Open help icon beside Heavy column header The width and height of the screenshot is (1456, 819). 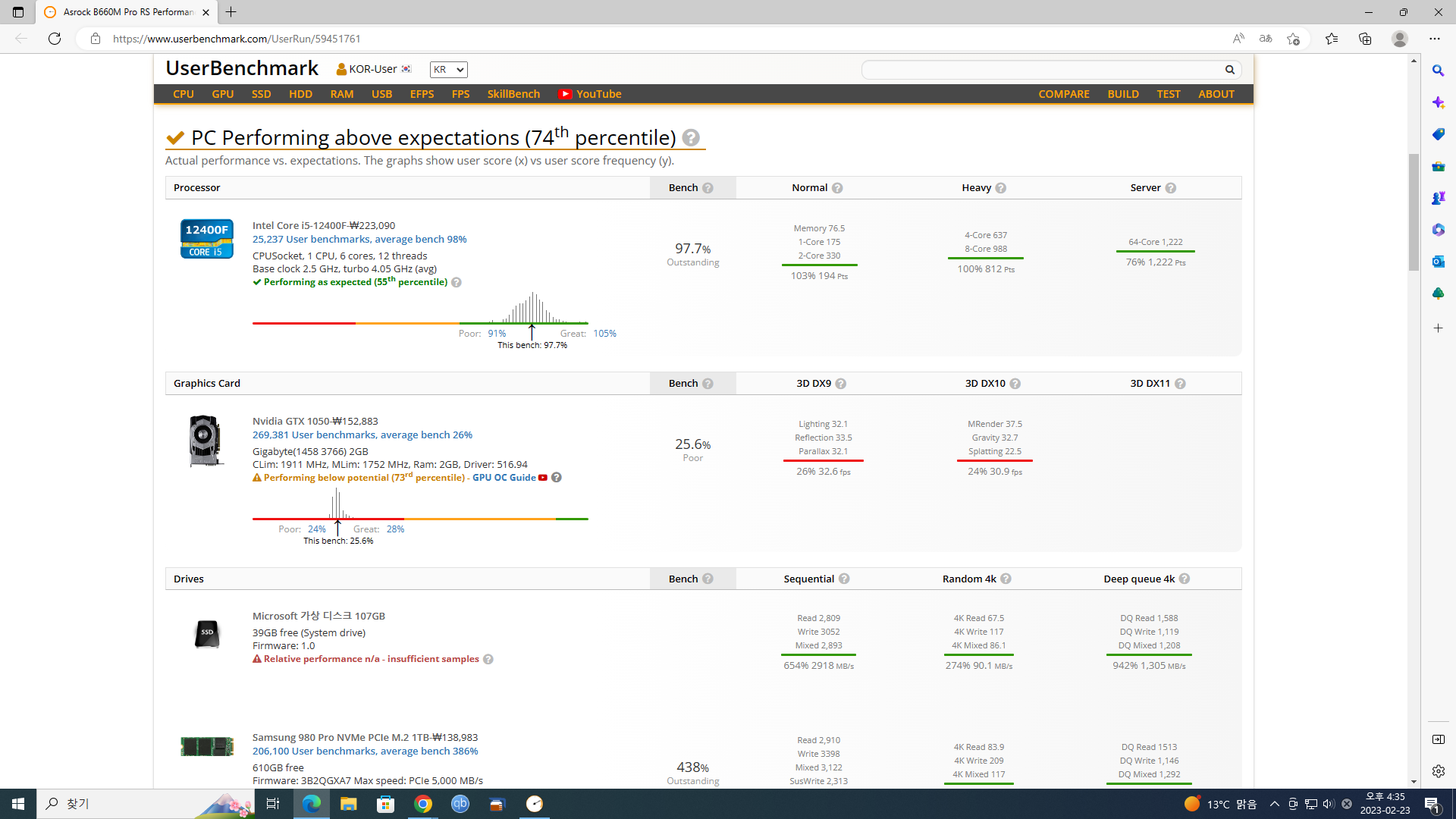tap(1000, 188)
